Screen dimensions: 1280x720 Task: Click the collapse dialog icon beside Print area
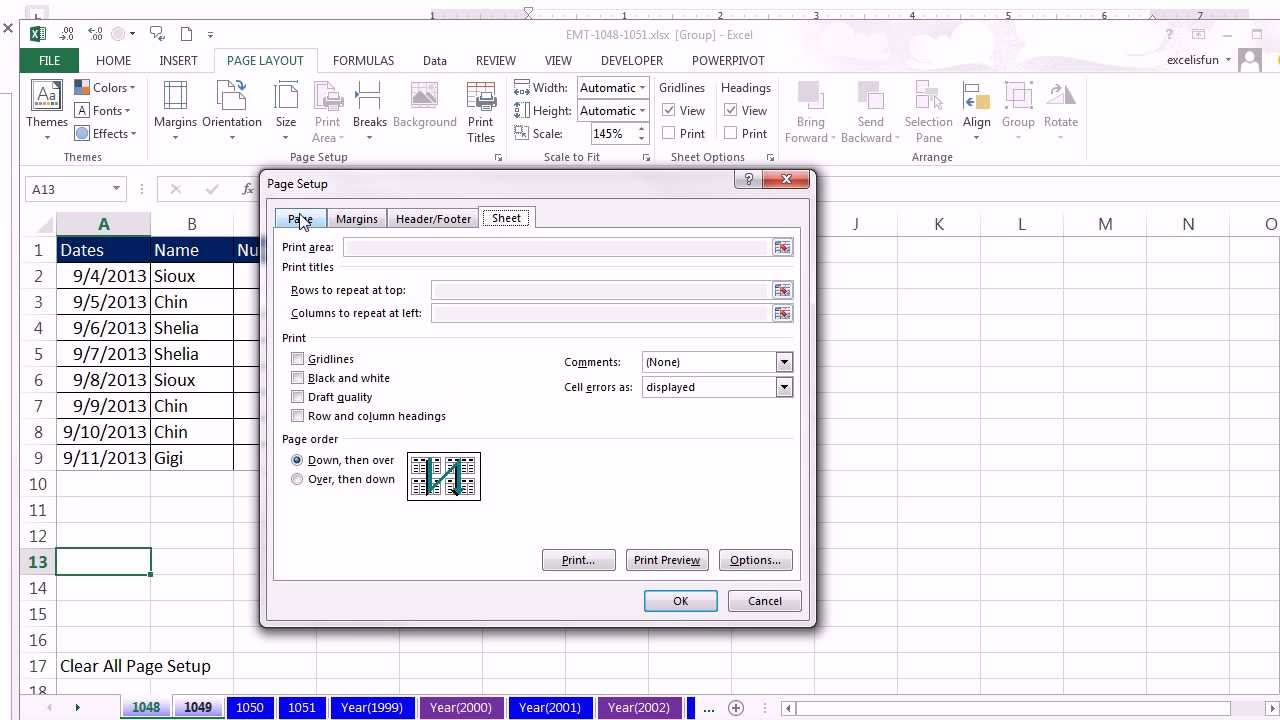pos(782,247)
